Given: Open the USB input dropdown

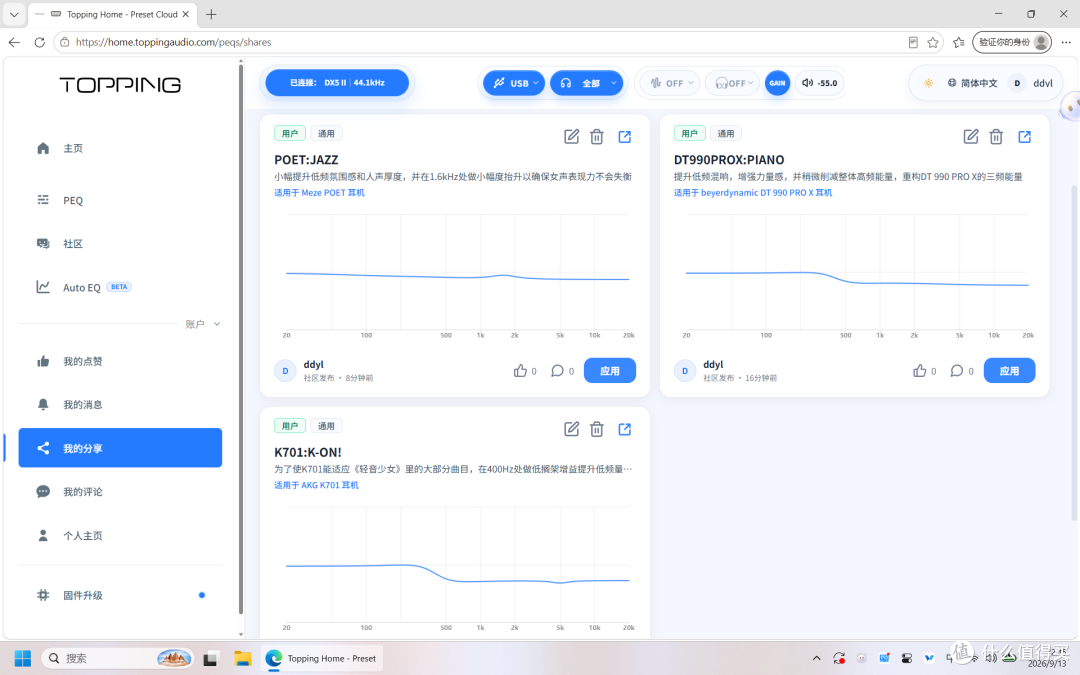Looking at the screenshot, I should tap(514, 83).
